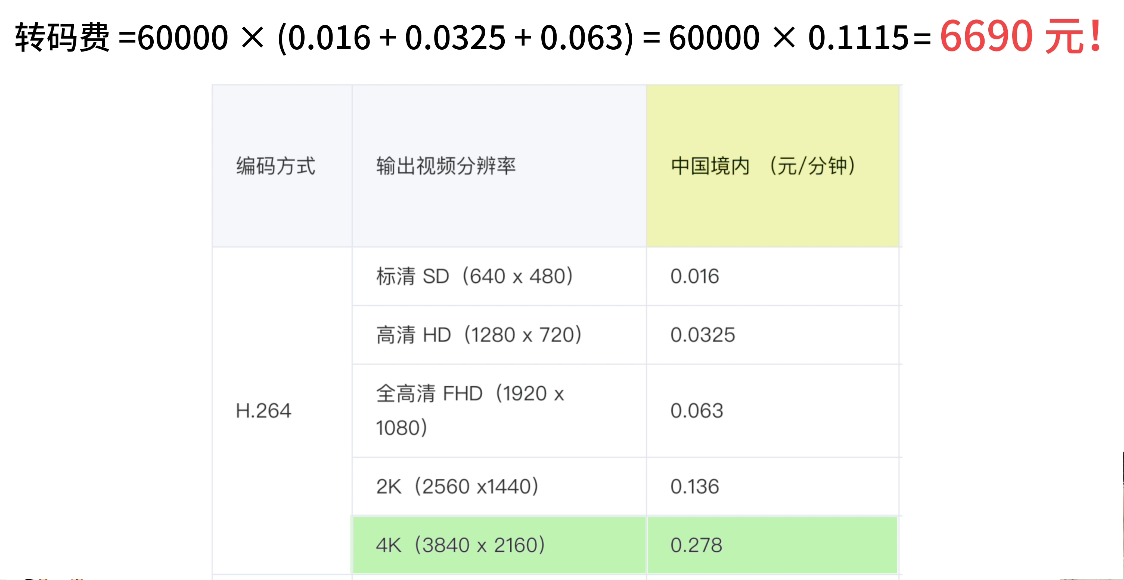The width and height of the screenshot is (1124, 580).
Task: Click the 中国境内 (元/分钟) header cell
Action: [x=763, y=166]
